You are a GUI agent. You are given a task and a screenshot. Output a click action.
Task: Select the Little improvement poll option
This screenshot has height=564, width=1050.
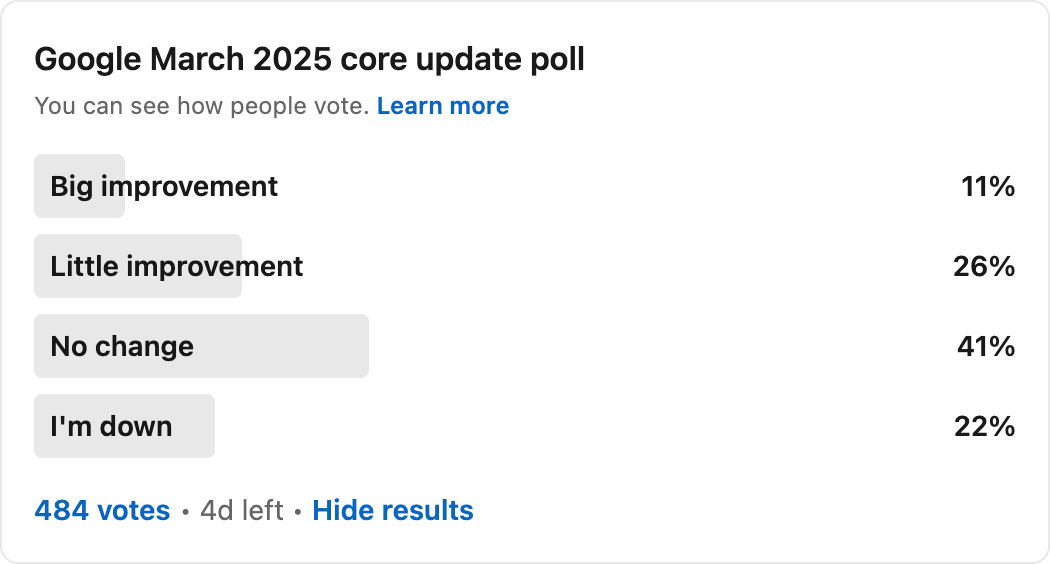pyautogui.click(x=525, y=266)
